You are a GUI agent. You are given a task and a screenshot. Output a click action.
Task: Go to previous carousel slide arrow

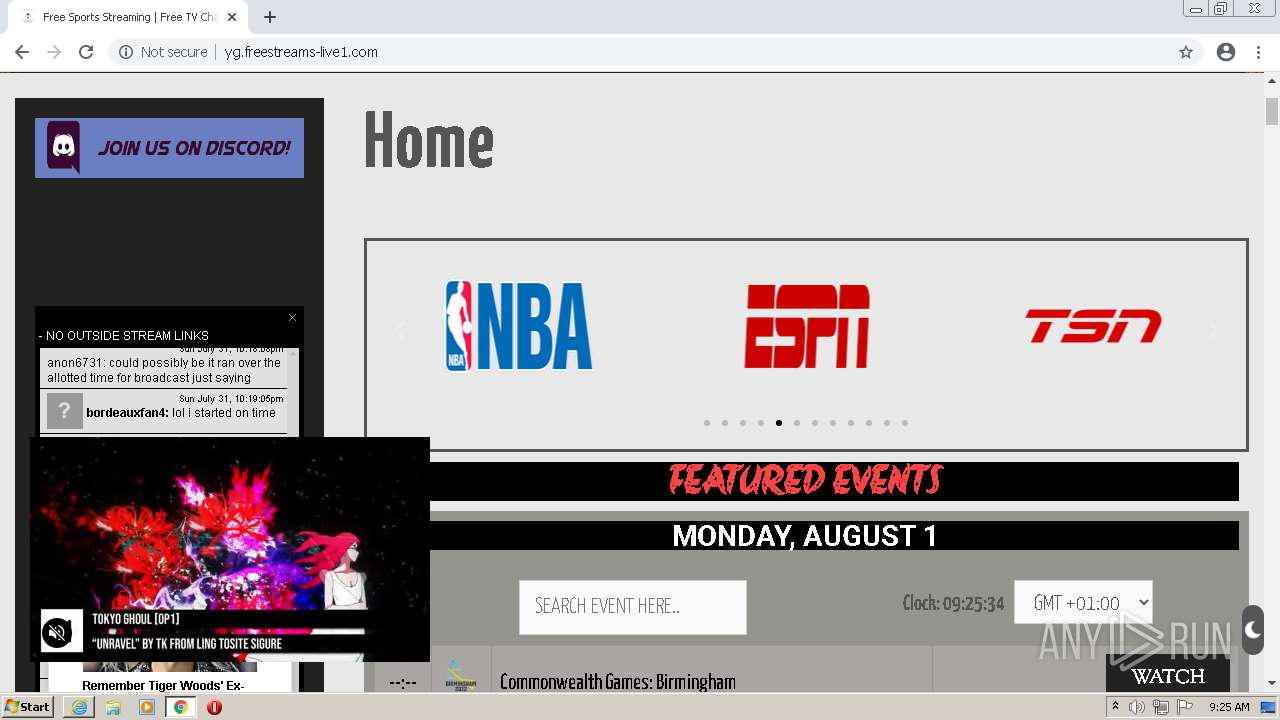[400, 330]
